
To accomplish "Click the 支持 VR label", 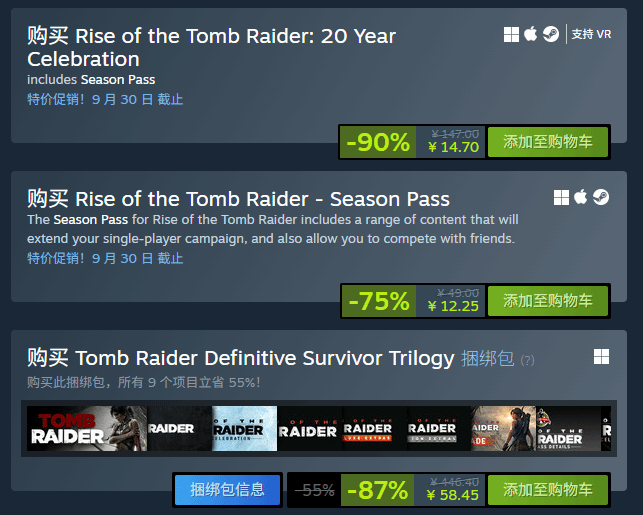I will coord(591,35).
